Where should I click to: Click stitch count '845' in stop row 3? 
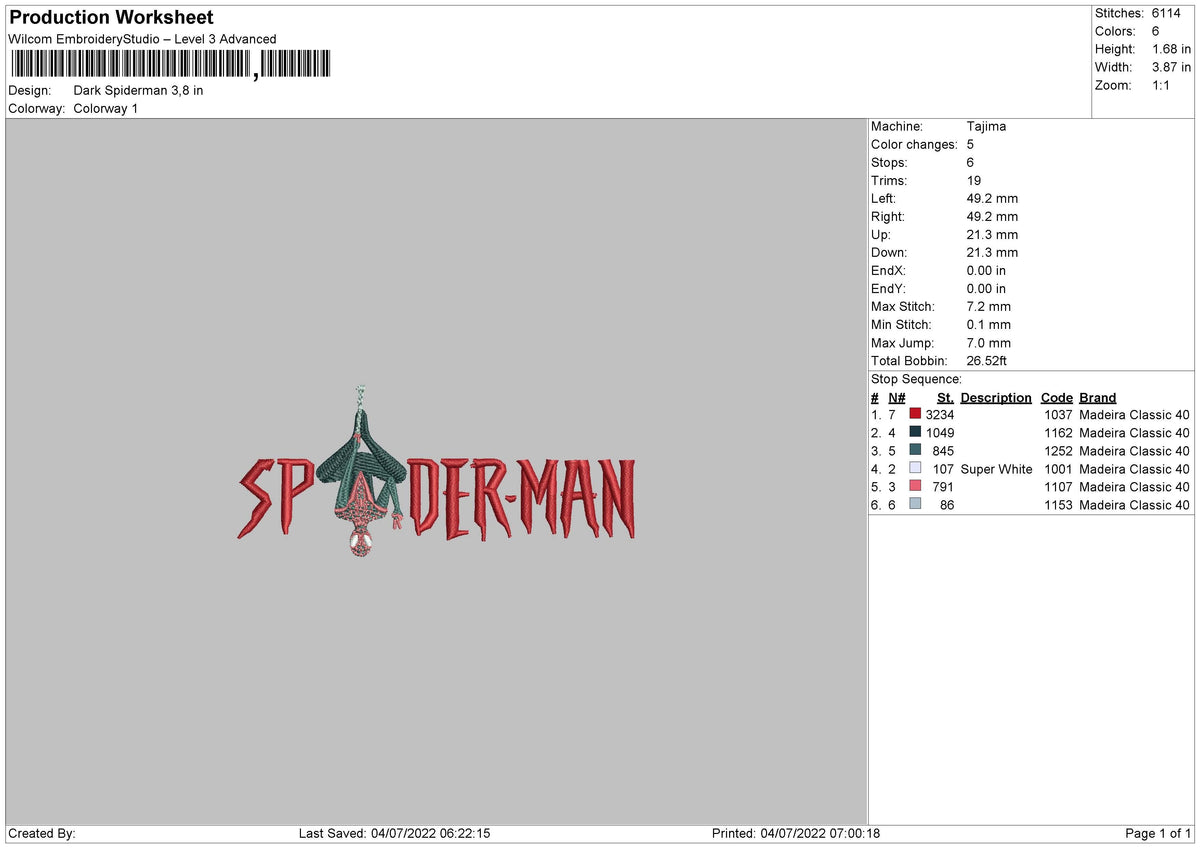tap(943, 450)
